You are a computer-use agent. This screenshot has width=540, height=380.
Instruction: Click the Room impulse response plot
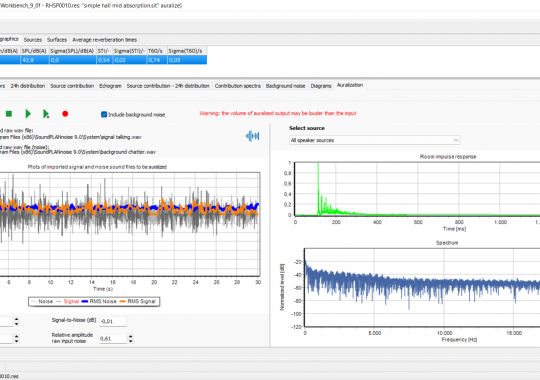click(417, 189)
